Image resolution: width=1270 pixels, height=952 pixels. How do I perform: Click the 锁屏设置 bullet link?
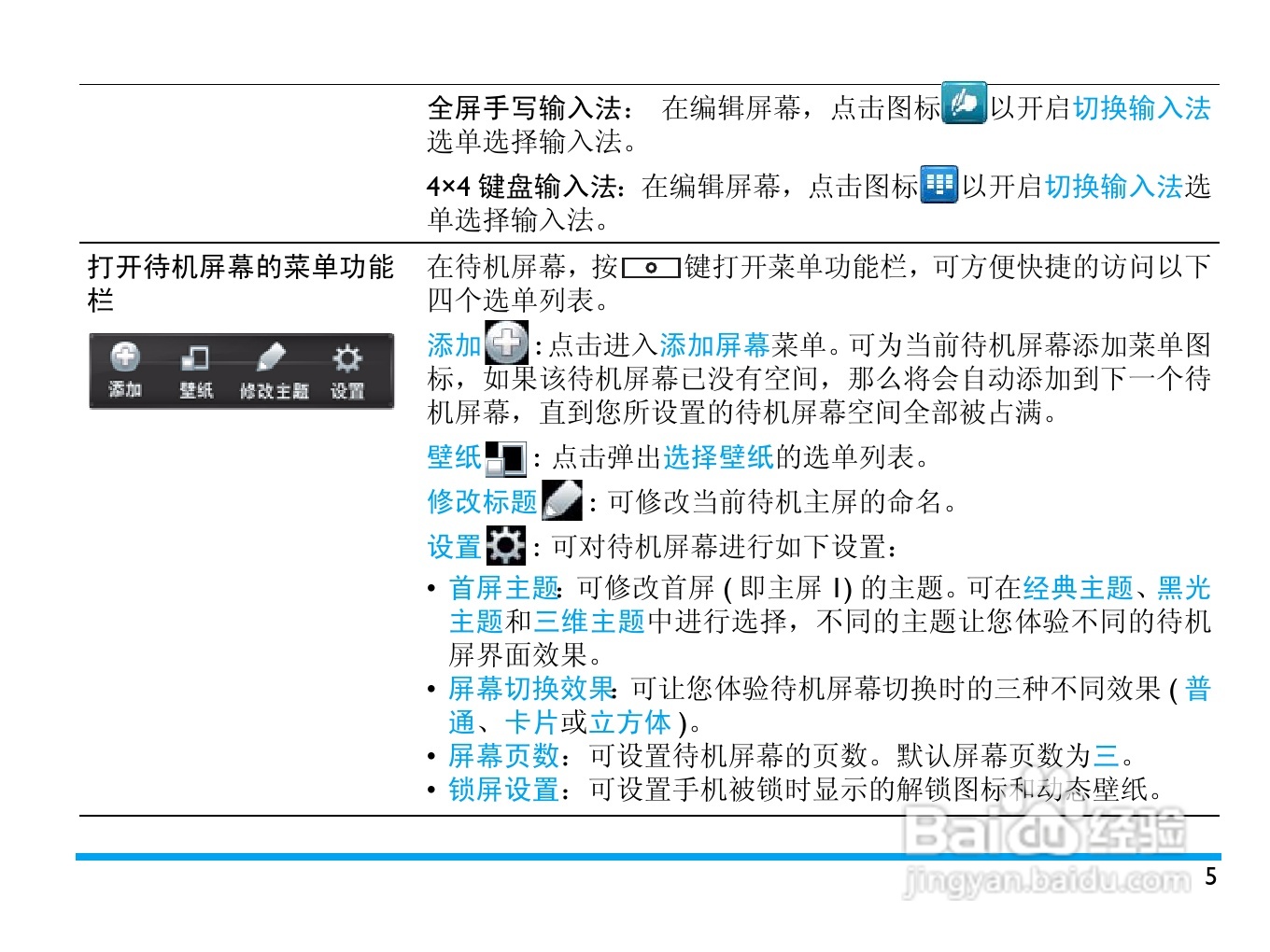[503, 790]
